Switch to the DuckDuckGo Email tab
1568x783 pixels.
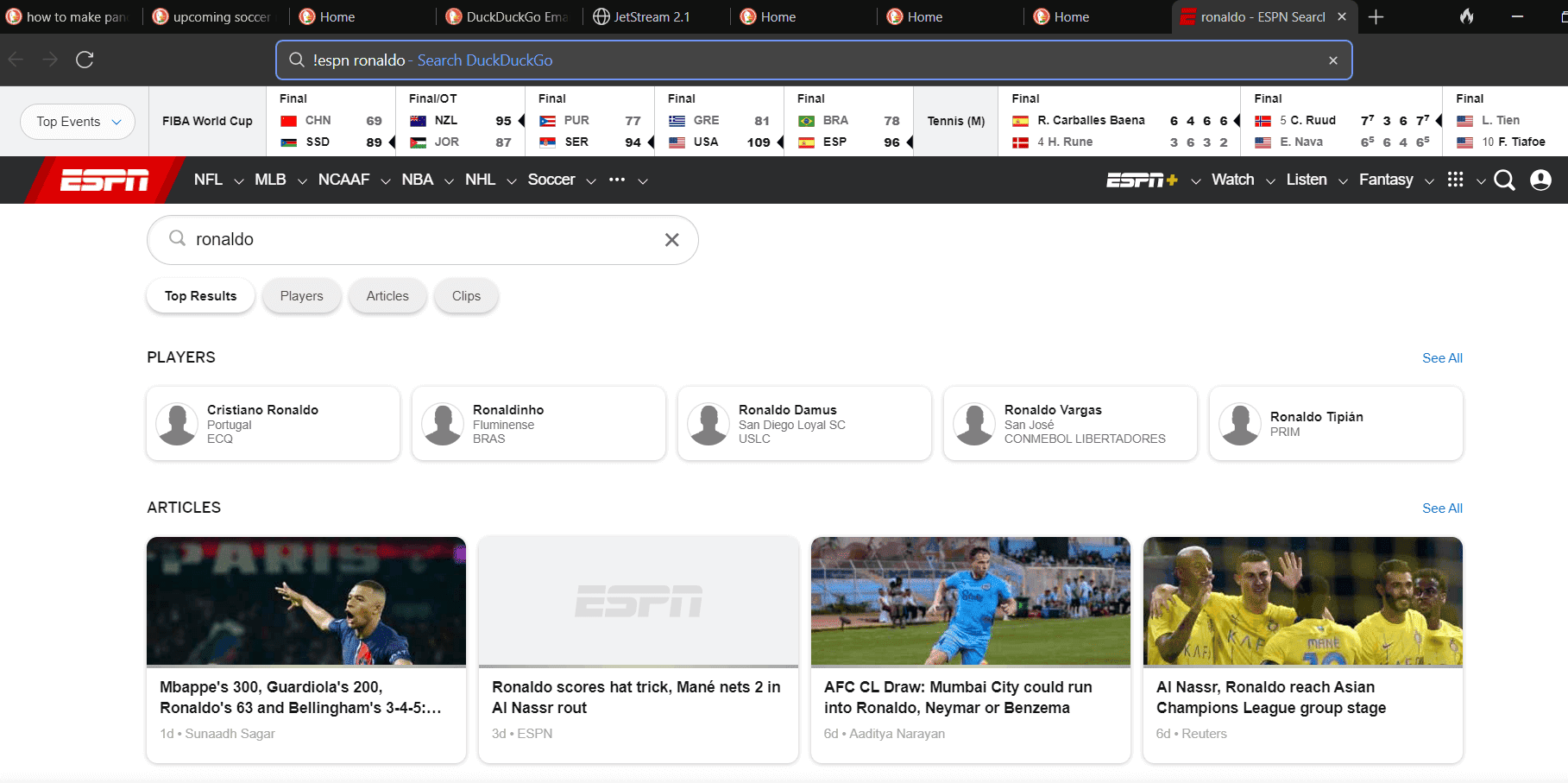point(509,16)
